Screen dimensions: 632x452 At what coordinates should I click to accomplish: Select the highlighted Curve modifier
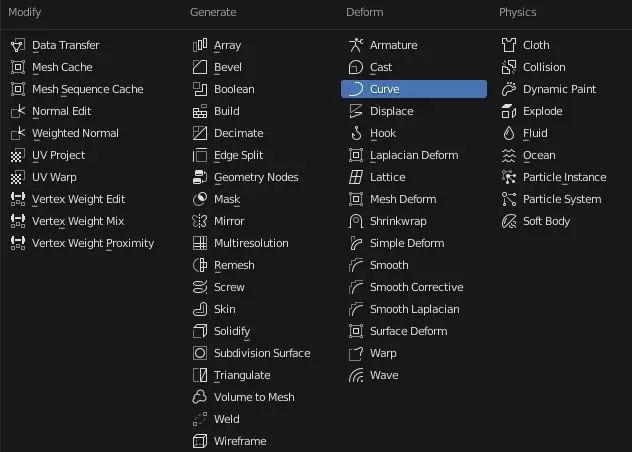pos(414,89)
